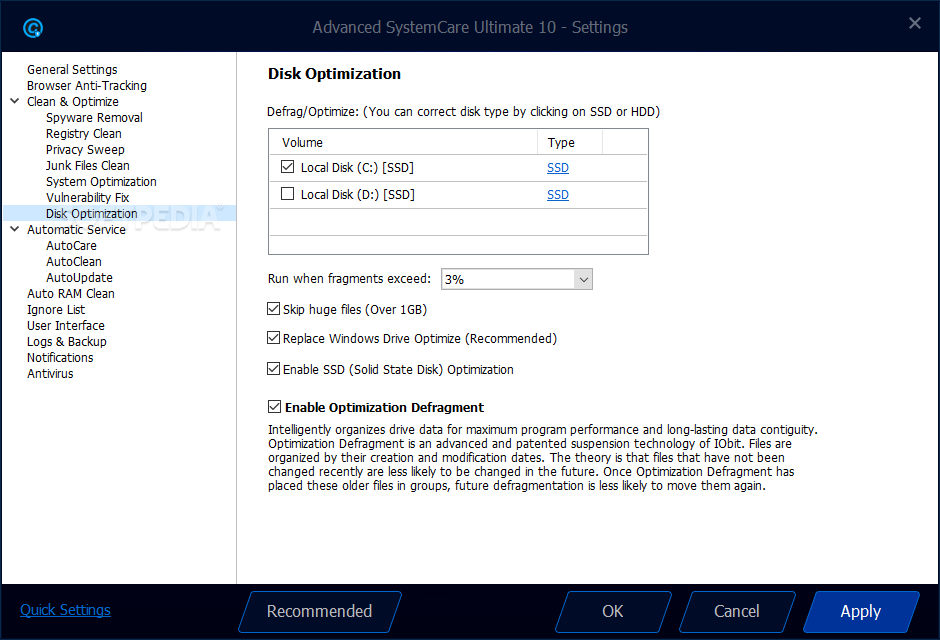Click SSD type link for Local Disk (C:)
940x640 pixels.
(x=558, y=168)
